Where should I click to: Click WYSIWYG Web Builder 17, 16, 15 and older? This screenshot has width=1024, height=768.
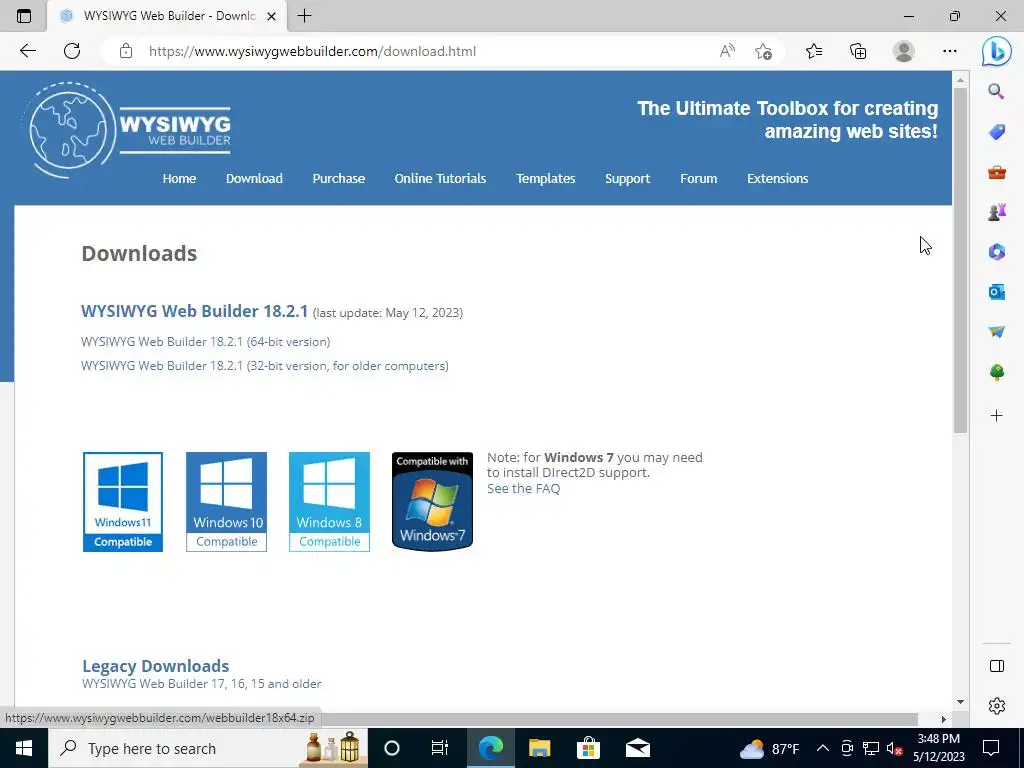202,684
